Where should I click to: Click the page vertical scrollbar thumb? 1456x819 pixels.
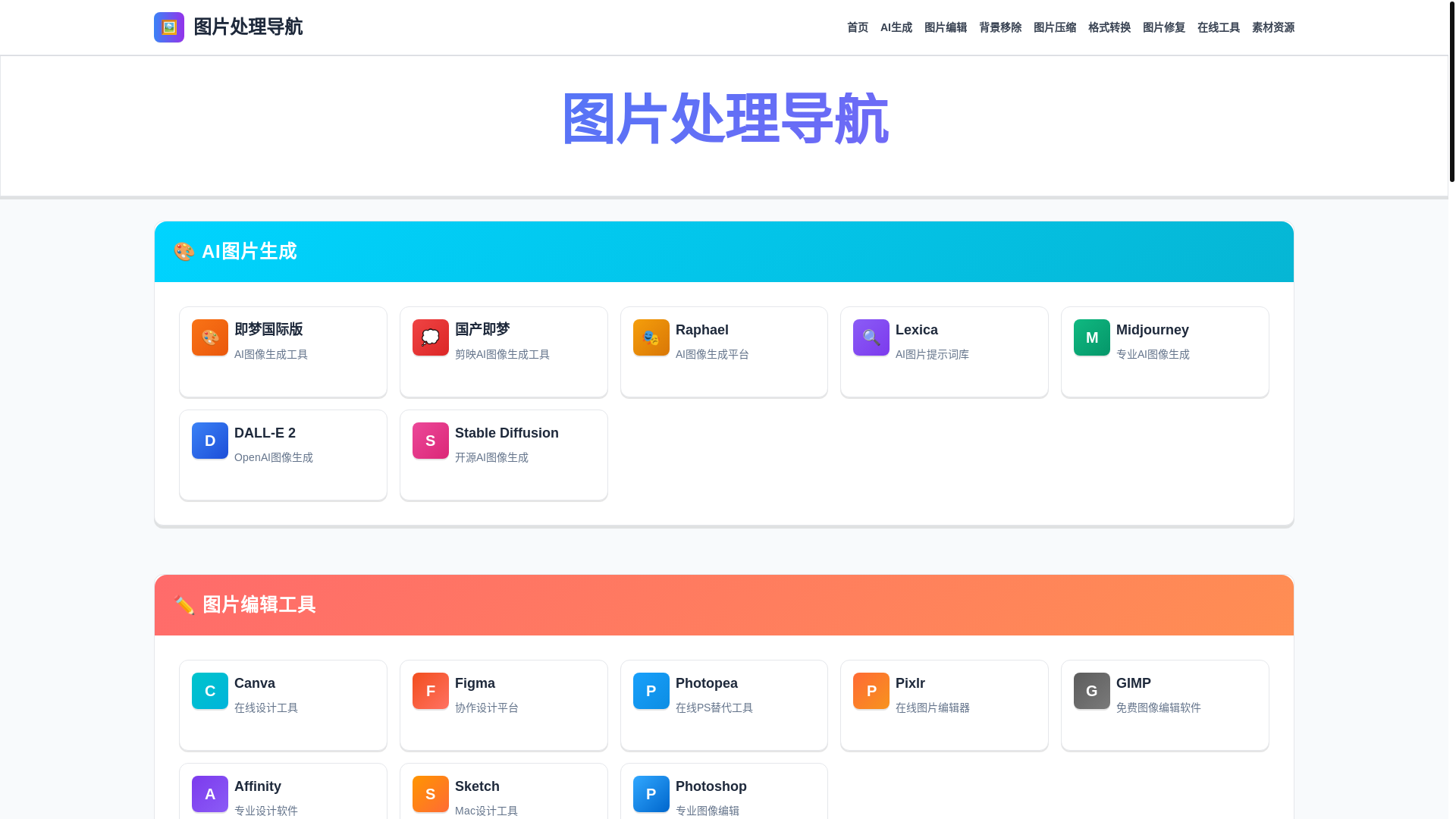pos(1452,92)
